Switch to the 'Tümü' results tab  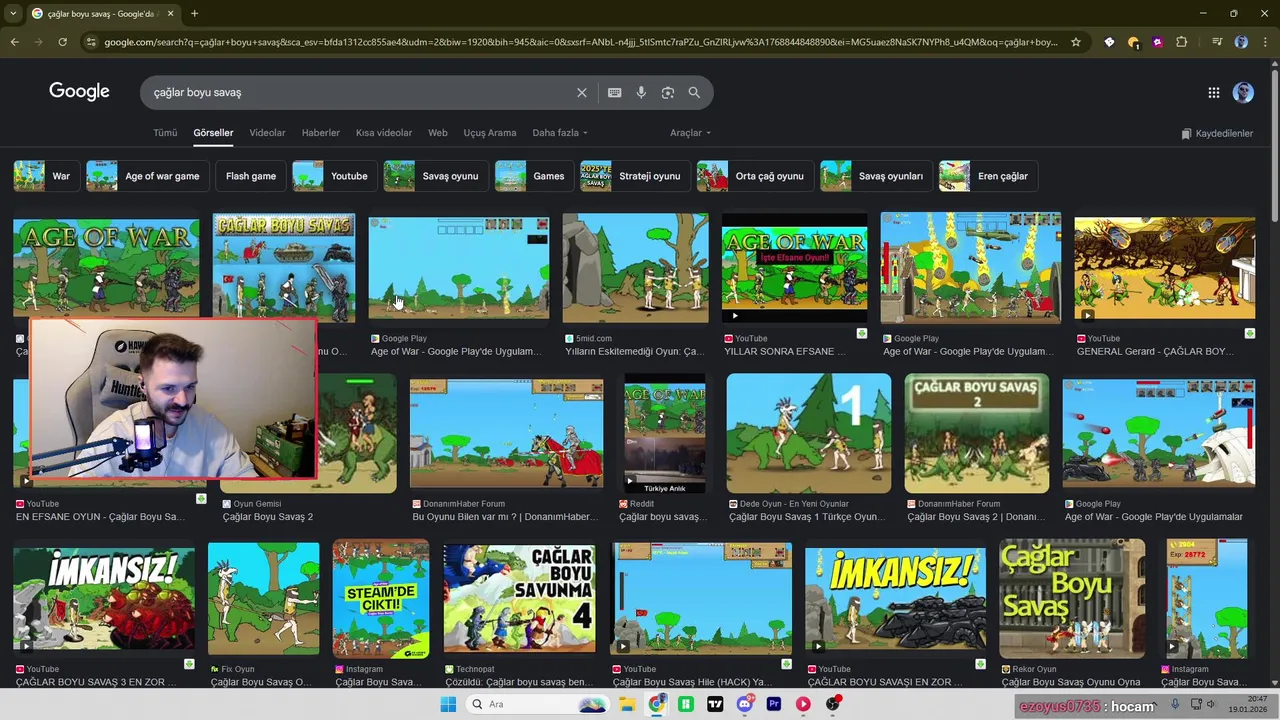(165, 133)
